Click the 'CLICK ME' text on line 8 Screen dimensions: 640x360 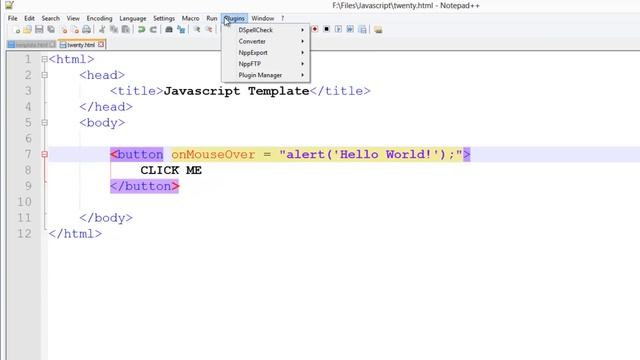pos(171,170)
